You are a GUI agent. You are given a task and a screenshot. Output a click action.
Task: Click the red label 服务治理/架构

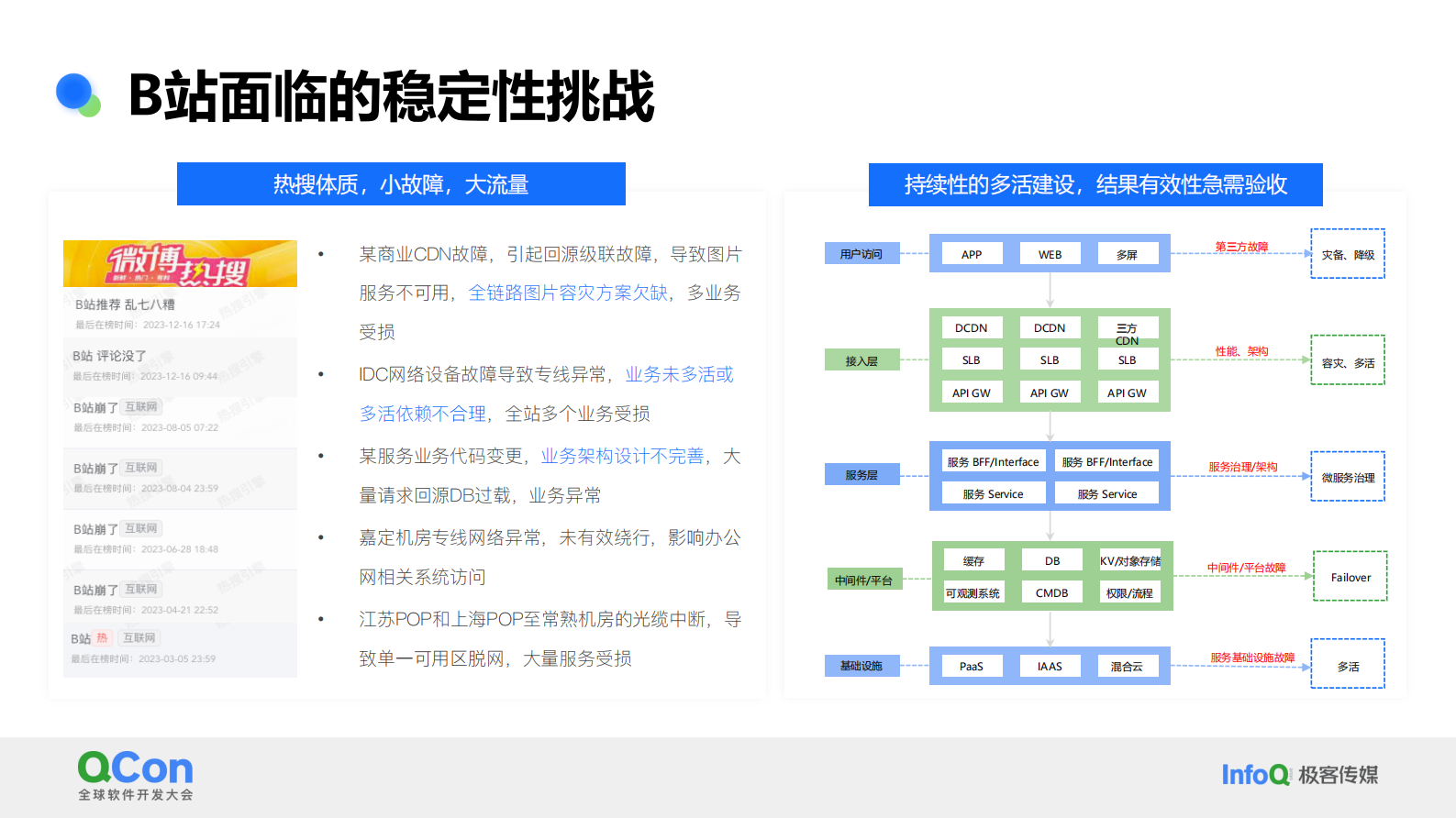pos(1243,467)
